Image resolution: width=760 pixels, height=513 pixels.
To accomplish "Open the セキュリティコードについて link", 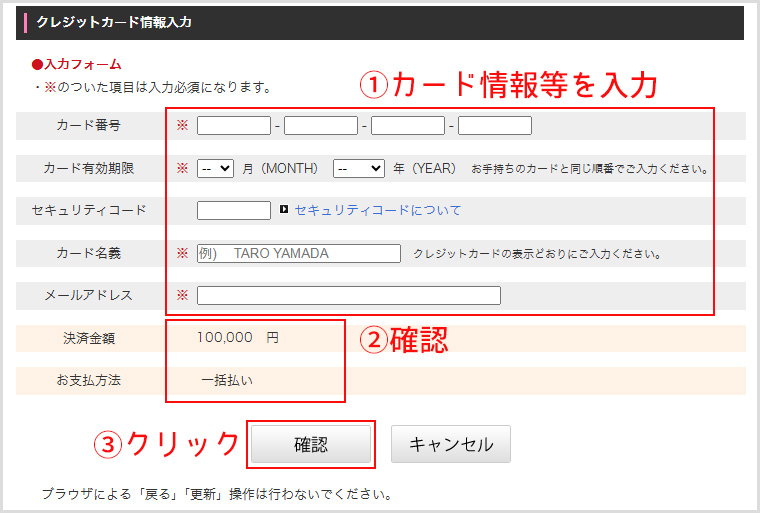I will point(378,211).
